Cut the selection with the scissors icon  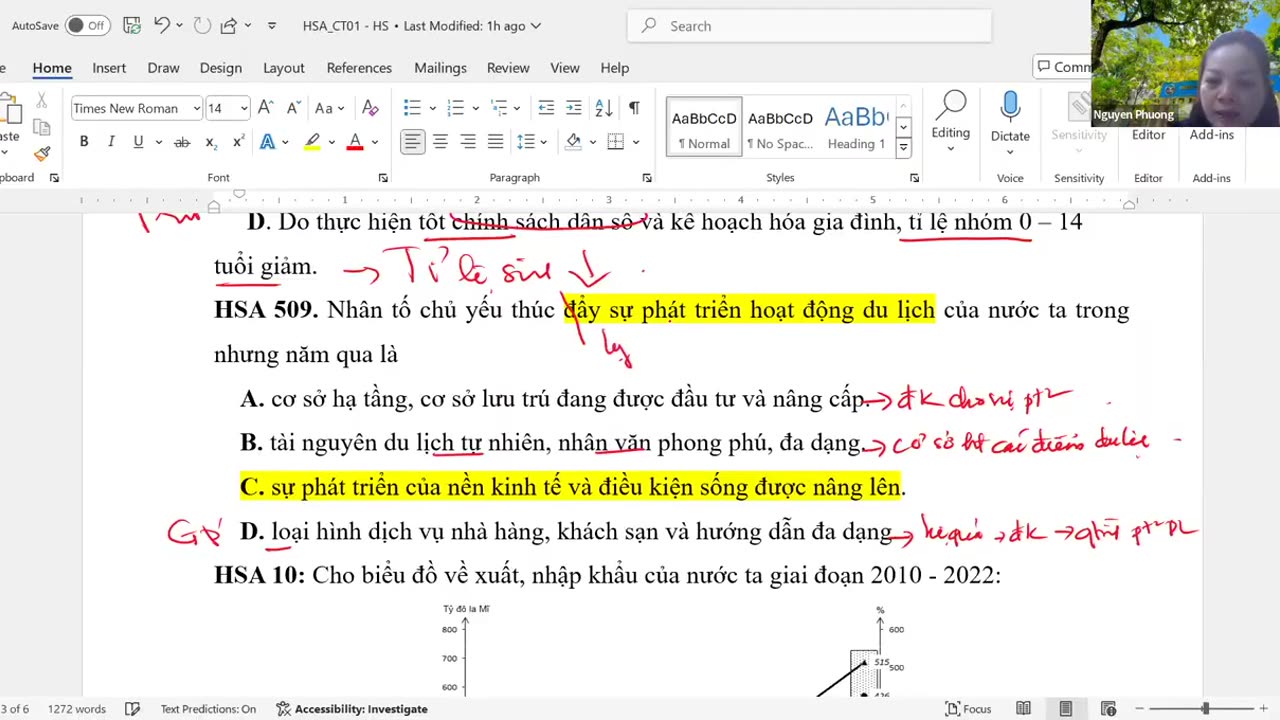[41, 101]
